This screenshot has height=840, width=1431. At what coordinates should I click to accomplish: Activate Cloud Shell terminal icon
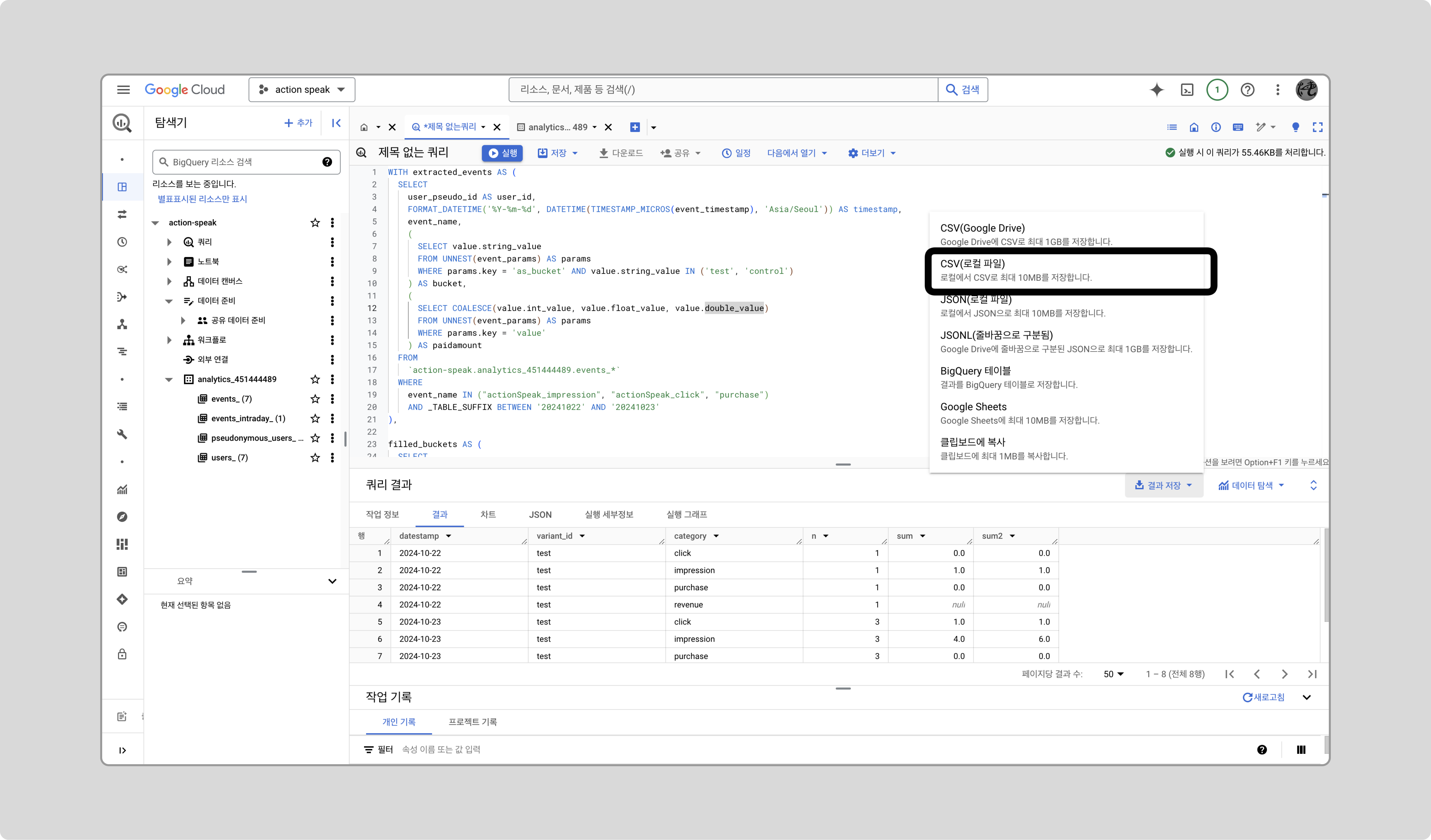1187,90
